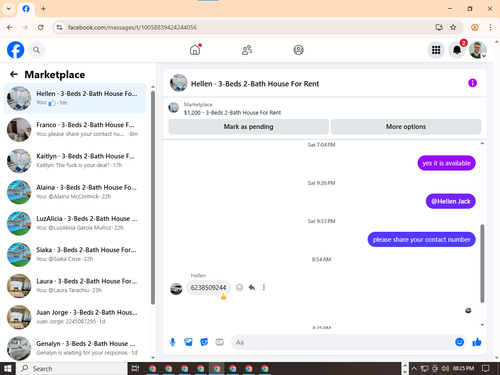The height and width of the screenshot is (375, 500).
Task: Click Mark as pending button
Action: pos(248,127)
